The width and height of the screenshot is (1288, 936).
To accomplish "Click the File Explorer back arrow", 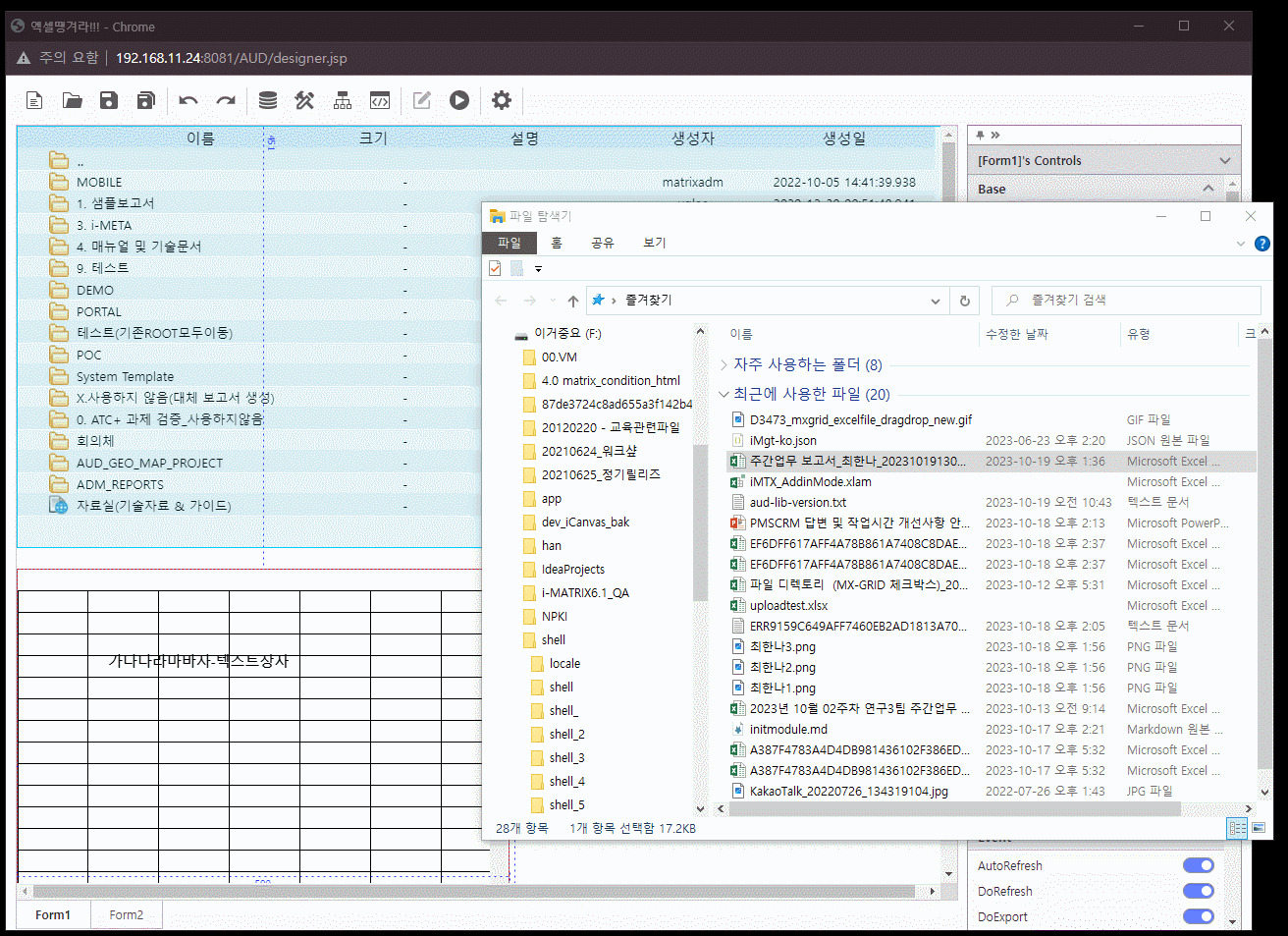I will click(502, 301).
